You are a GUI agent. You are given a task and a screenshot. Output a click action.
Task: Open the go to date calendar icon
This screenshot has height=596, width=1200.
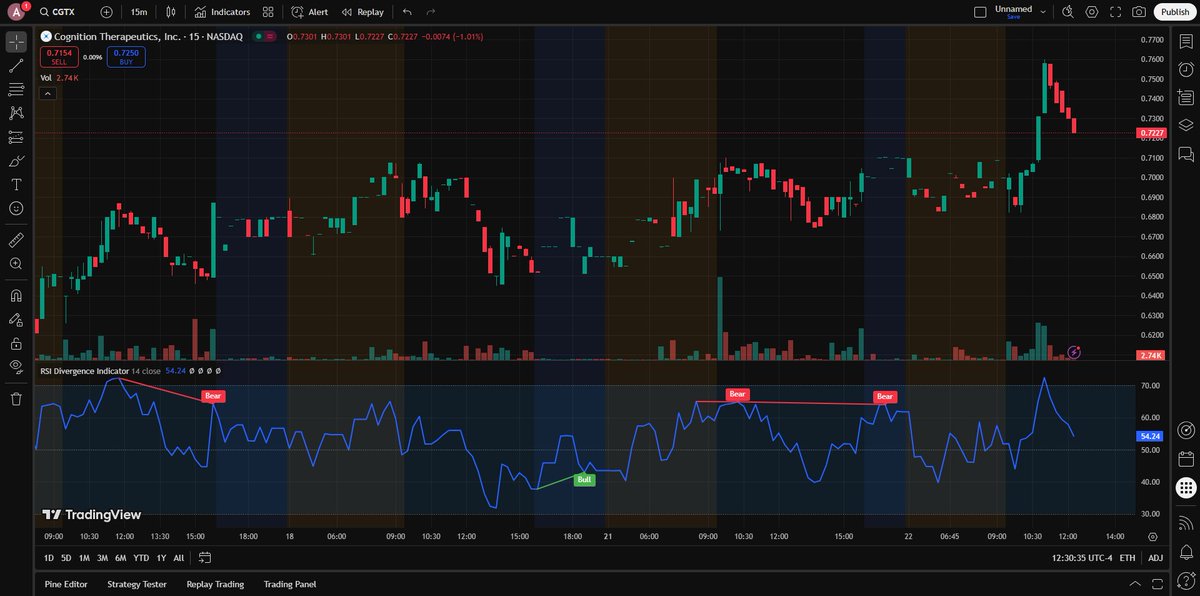coord(204,558)
